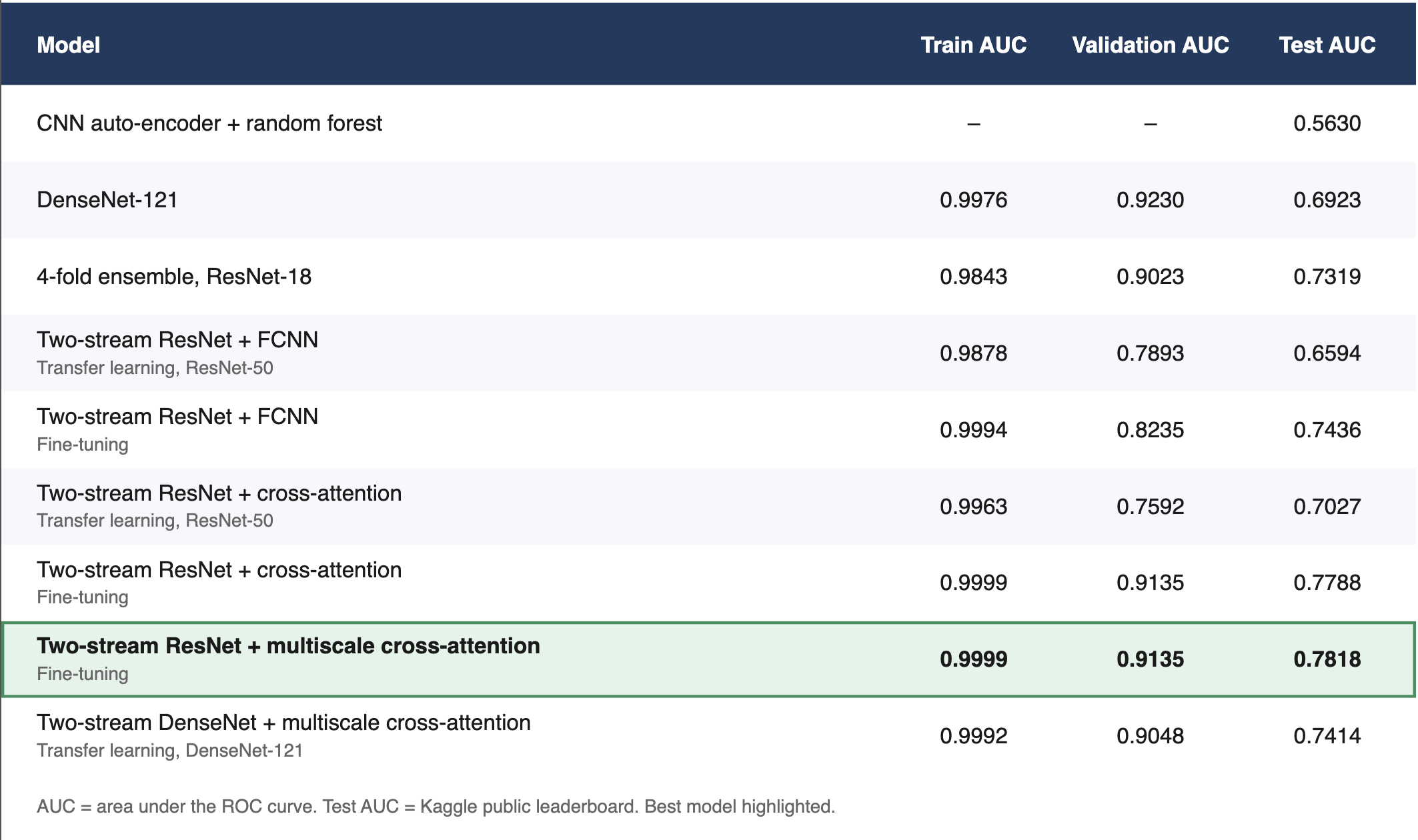This screenshot has height=840, width=1418.
Task: Click train AUC value 0.9963
Action: pos(973,507)
